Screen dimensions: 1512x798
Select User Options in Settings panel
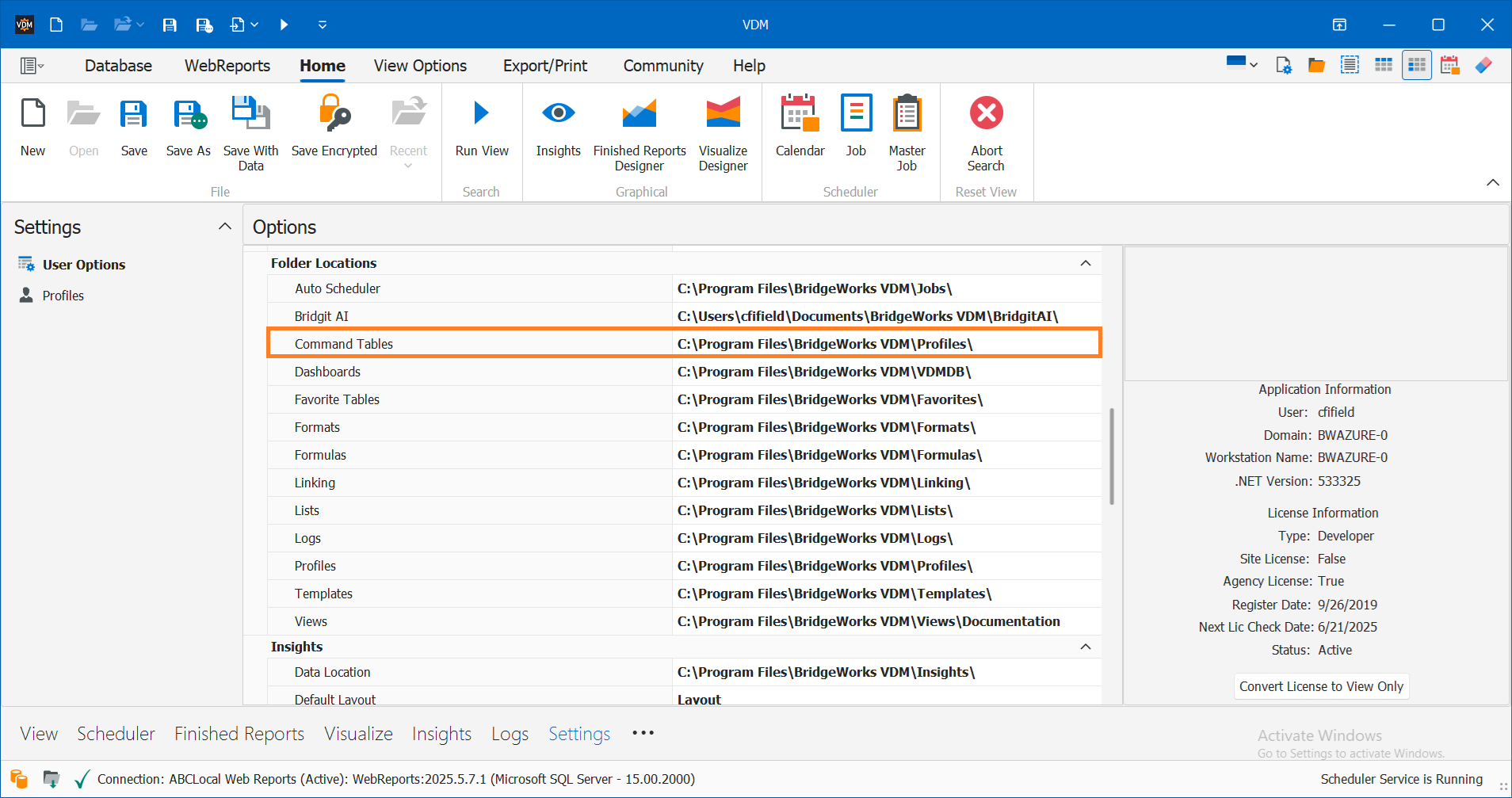click(x=84, y=265)
